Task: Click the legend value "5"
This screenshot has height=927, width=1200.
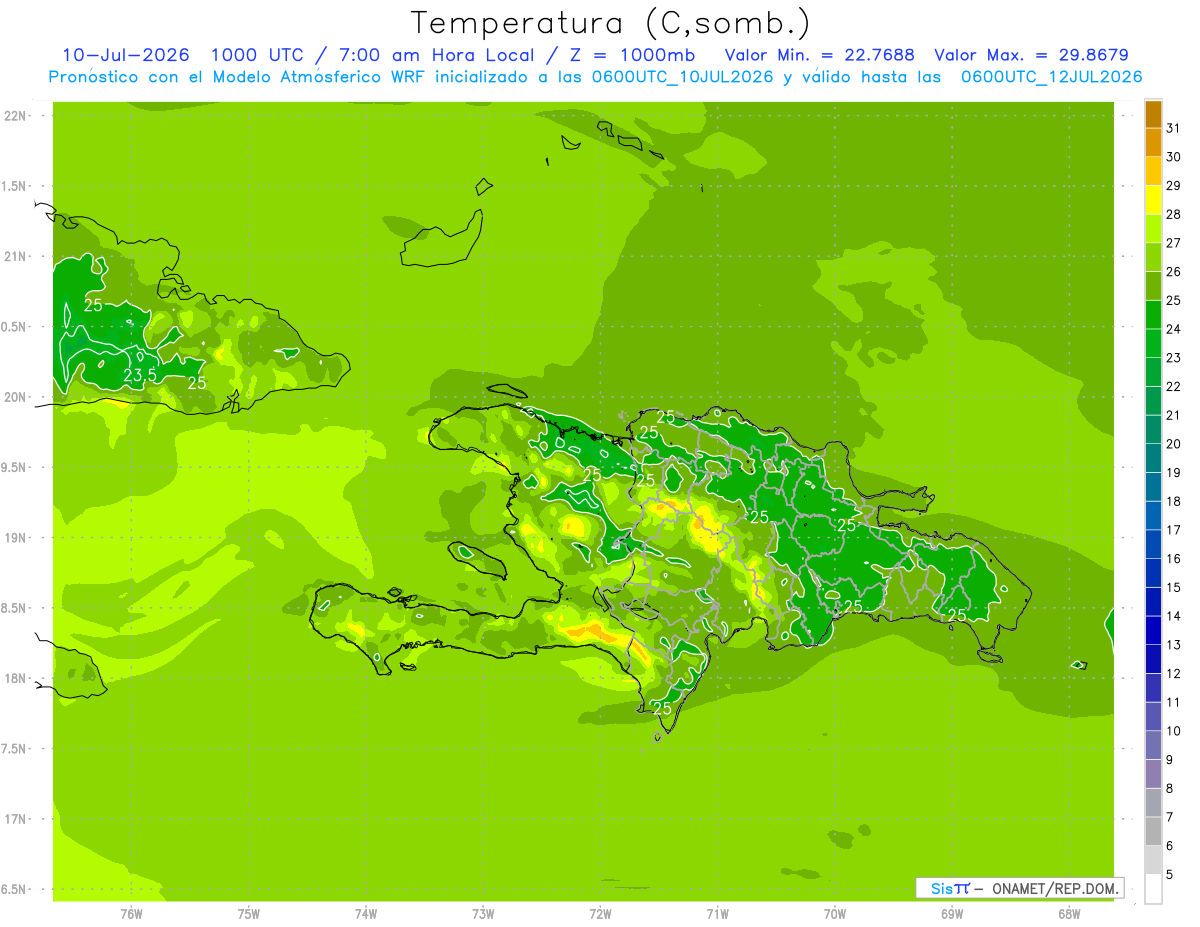Action: pos(1170,875)
